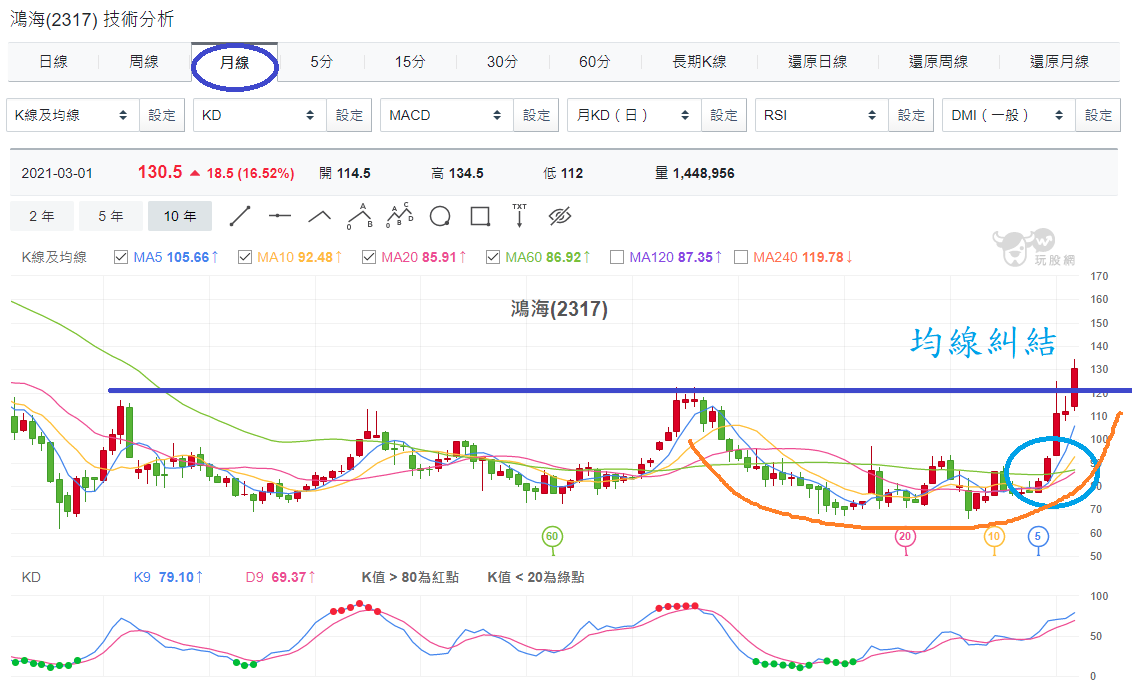Click the 量 1,448,956 volume value
Screen dimensions: 1132x684
695,173
